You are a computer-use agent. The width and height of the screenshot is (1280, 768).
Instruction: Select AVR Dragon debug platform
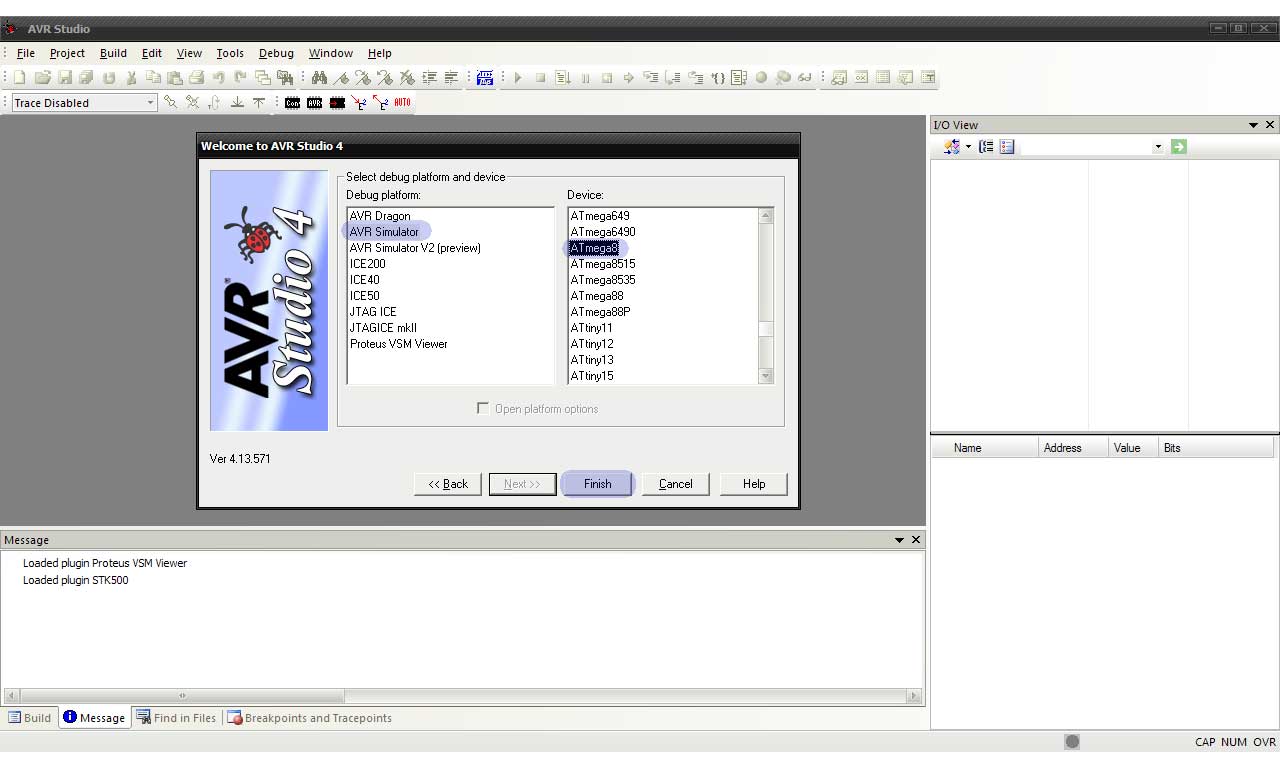point(380,216)
